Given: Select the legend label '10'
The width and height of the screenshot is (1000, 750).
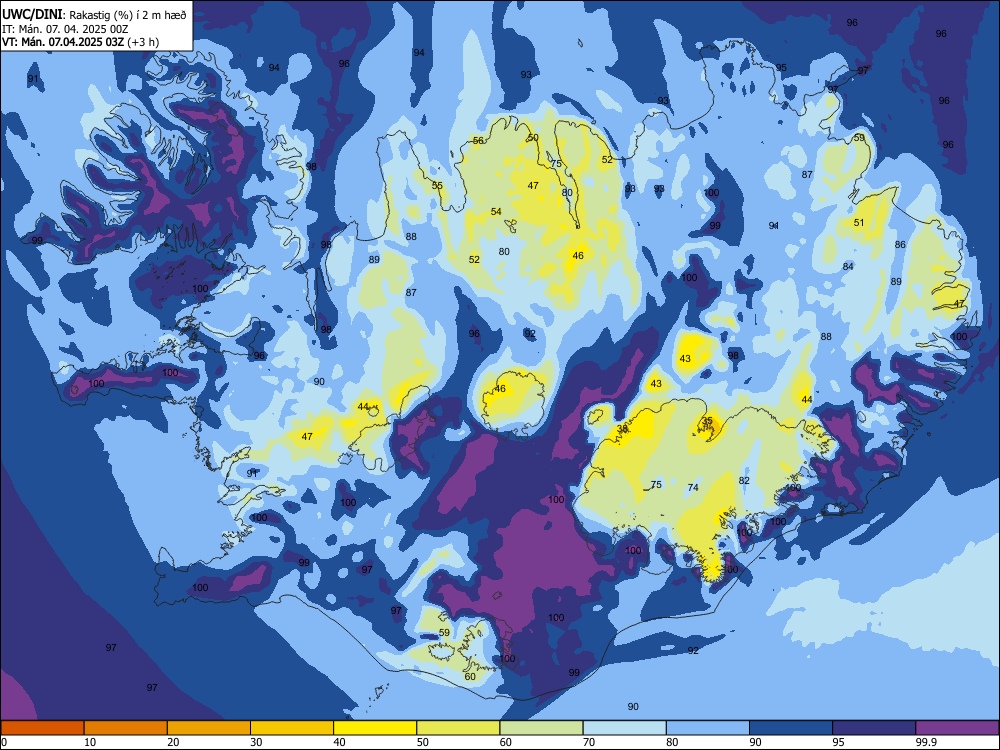Looking at the screenshot, I should [90, 742].
